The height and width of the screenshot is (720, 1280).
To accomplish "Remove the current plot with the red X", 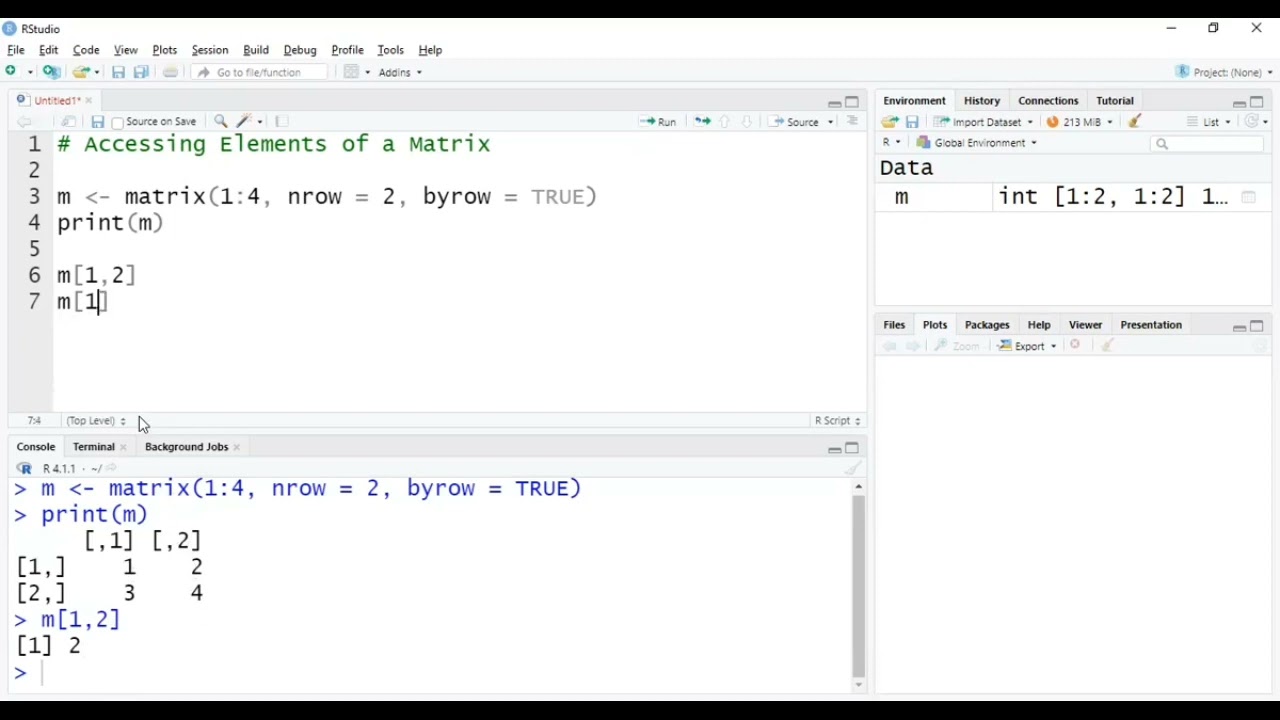I will pos(1076,346).
